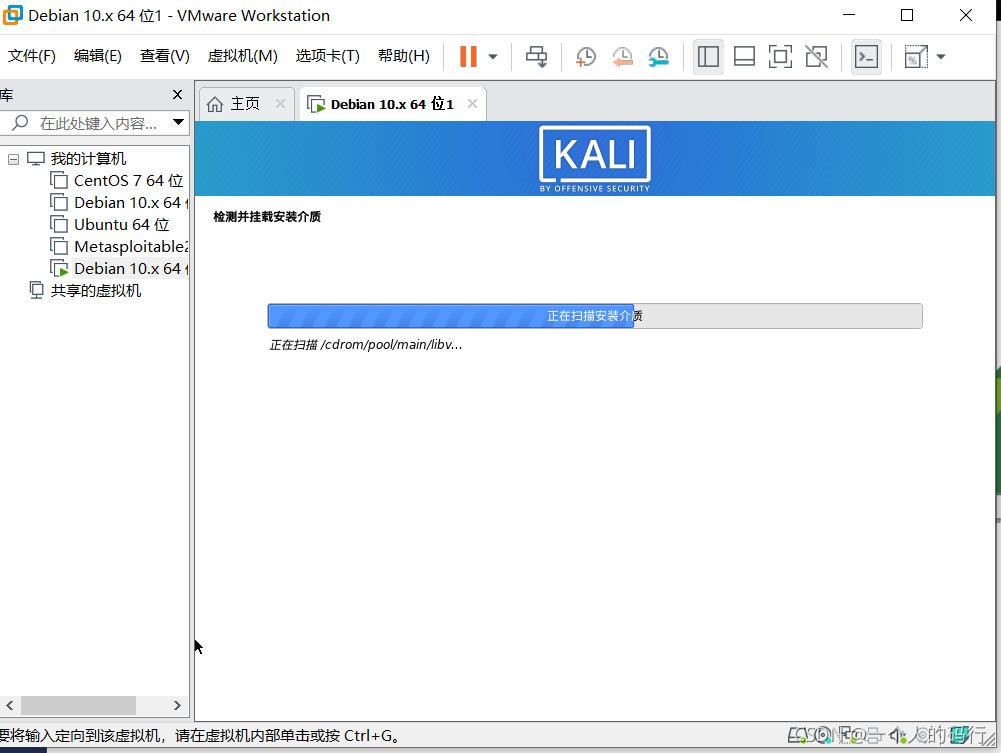The width and height of the screenshot is (1001, 753).
Task: Click the Send Ctrl+Alt+Del icon in the toolbar
Action: (536, 57)
